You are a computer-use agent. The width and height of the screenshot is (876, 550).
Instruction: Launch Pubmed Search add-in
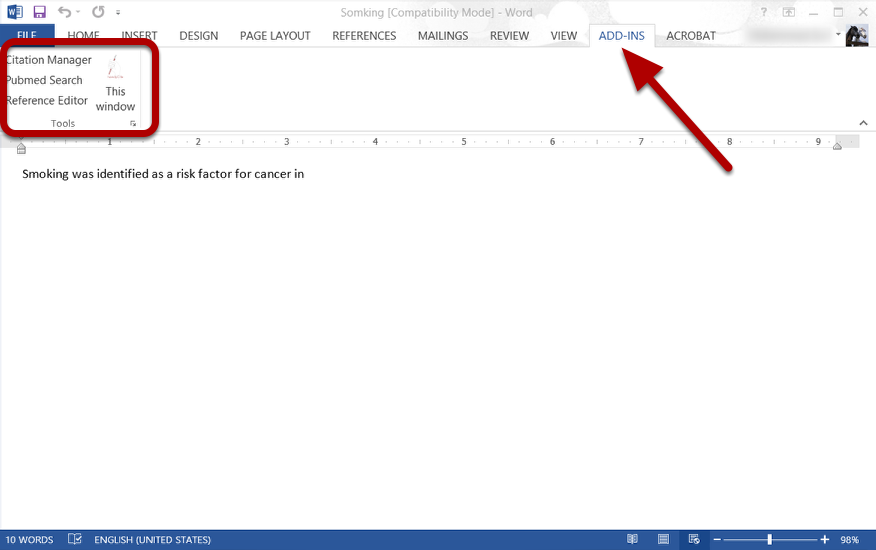(x=45, y=80)
